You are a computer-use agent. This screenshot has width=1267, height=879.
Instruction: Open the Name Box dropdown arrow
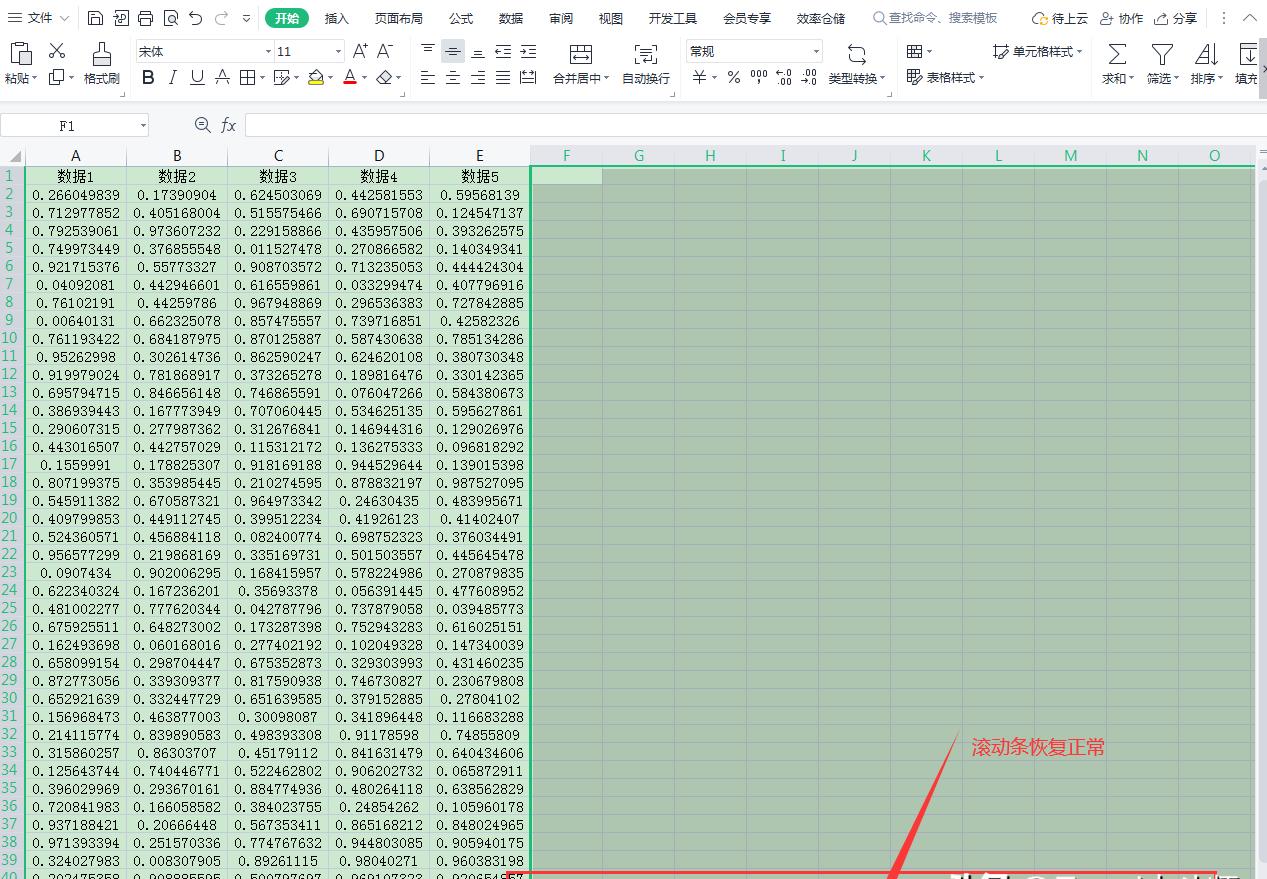click(143, 125)
